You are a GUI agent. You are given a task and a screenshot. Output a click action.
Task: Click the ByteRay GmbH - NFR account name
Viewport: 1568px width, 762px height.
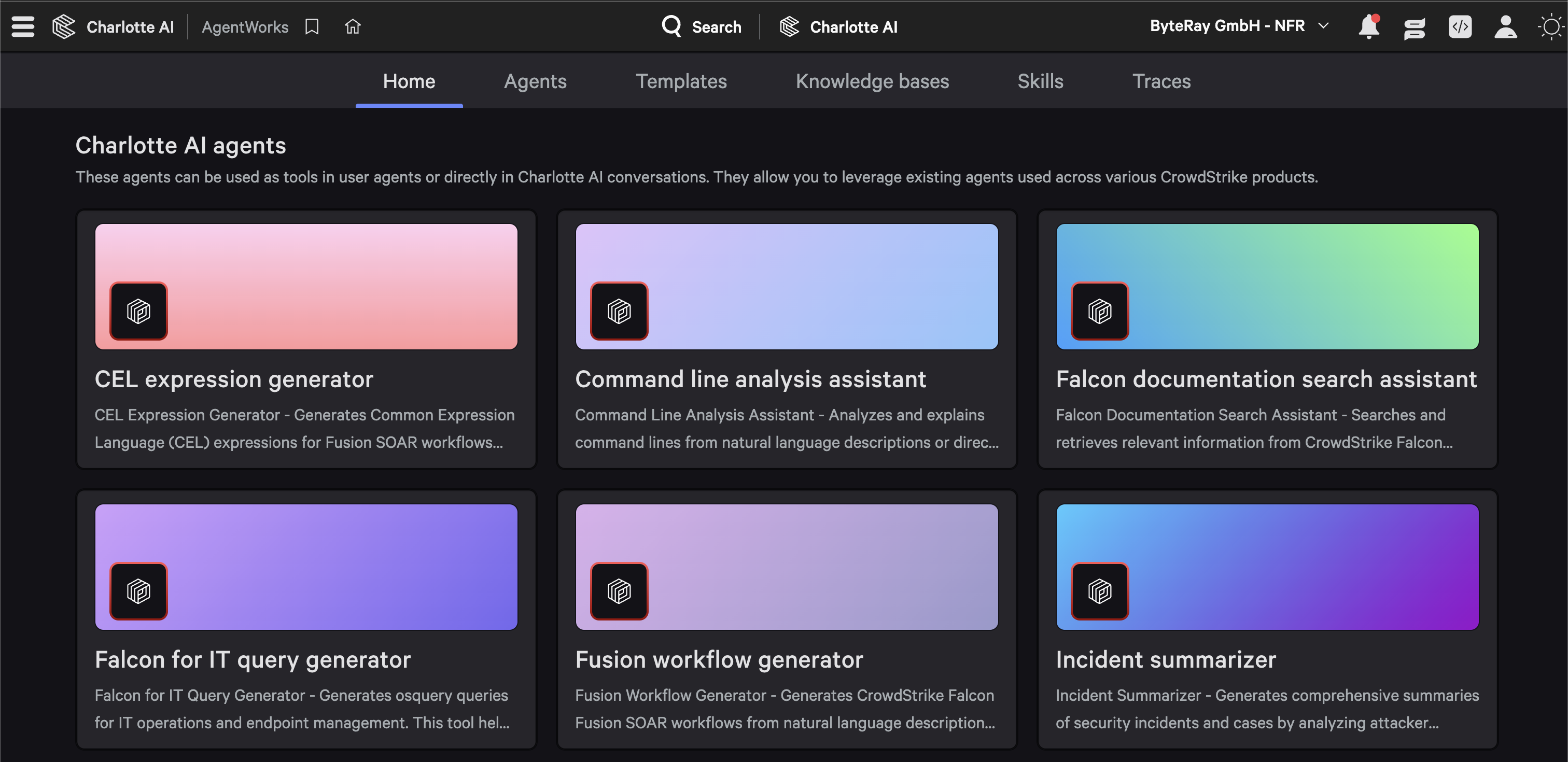tap(1227, 25)
